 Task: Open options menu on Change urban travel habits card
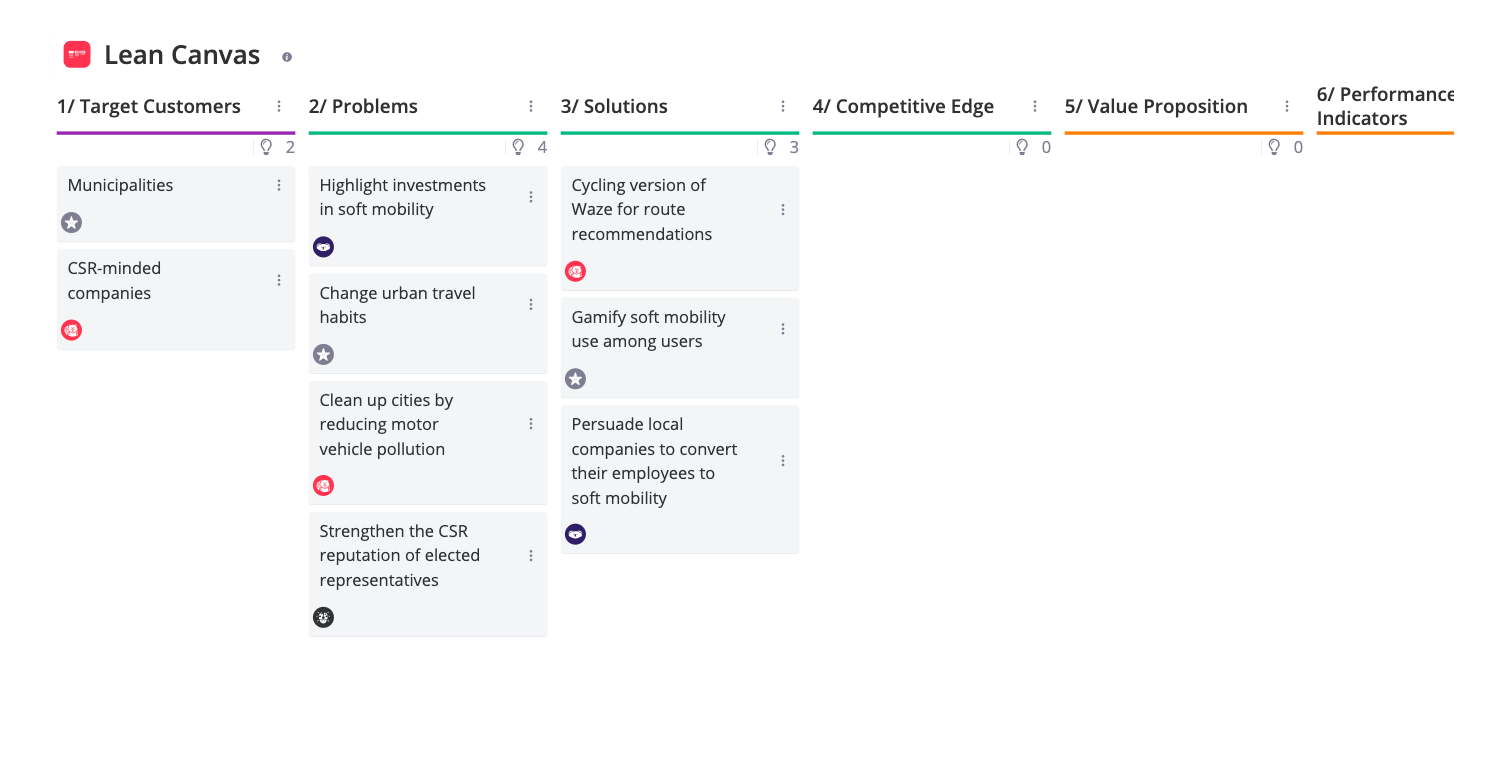[530, 305]
